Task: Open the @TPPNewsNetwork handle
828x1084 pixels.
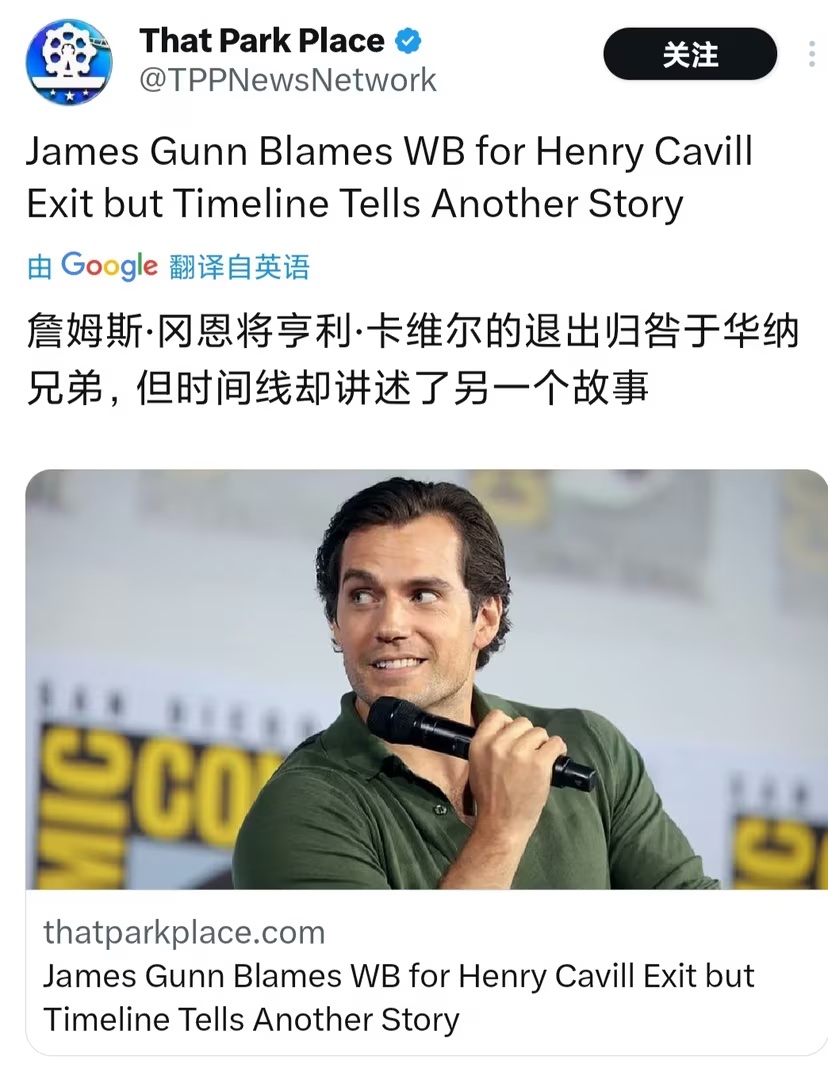Action: [x=288, y=80]
